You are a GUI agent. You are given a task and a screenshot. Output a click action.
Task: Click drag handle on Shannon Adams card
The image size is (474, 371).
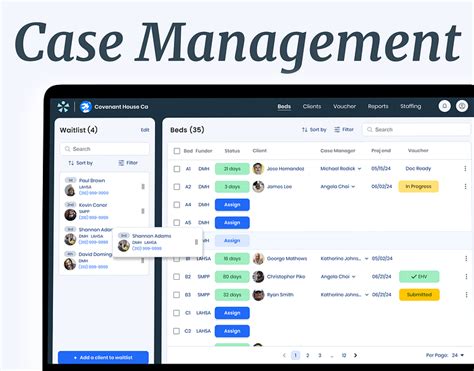[196, 242]
